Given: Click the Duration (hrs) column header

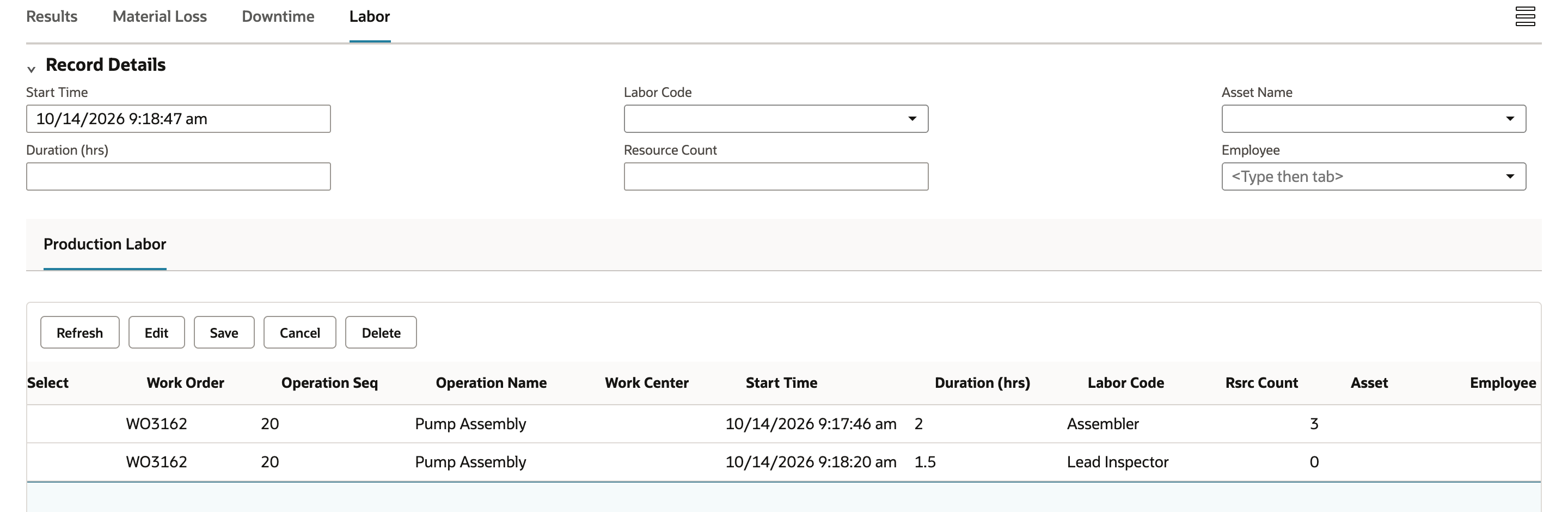Looking at the screenshot, I should (x=982, y=383).
